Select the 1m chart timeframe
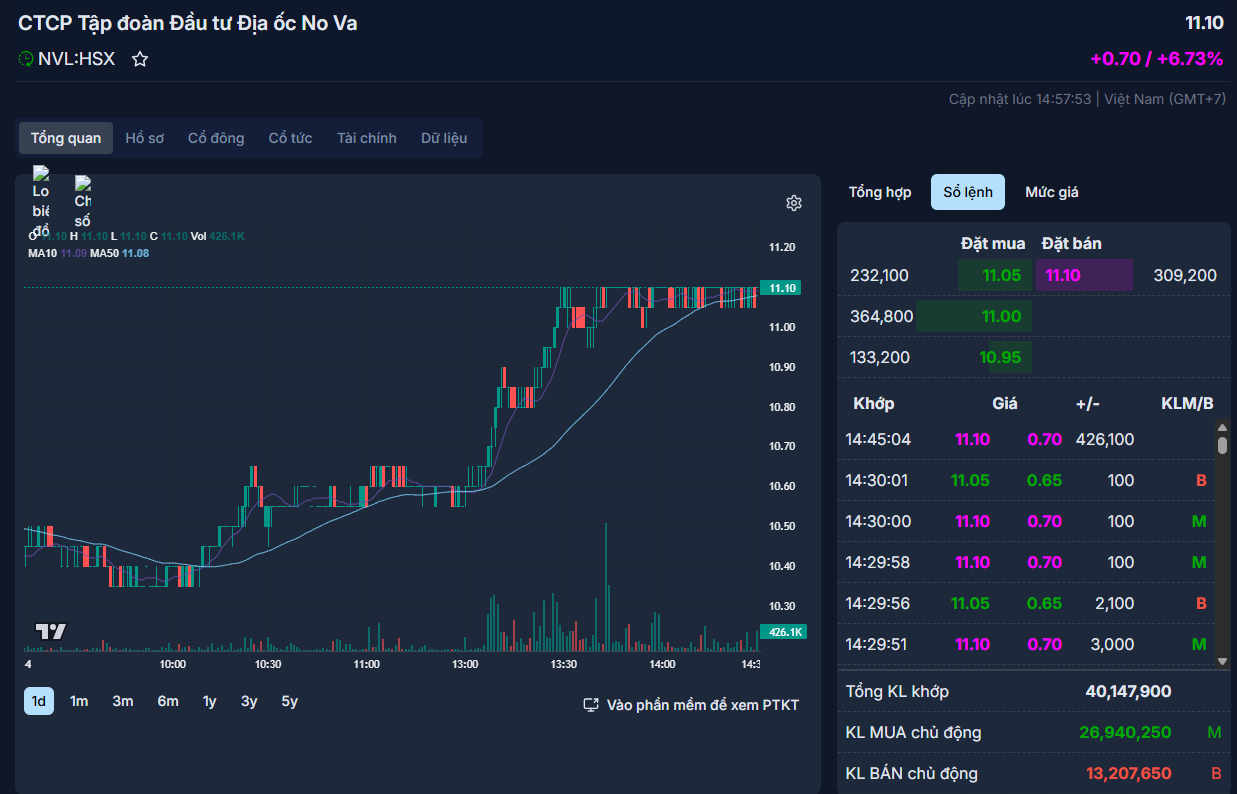Image resolution: width=1237 pixels, height=794 pixels. (79, 701)
